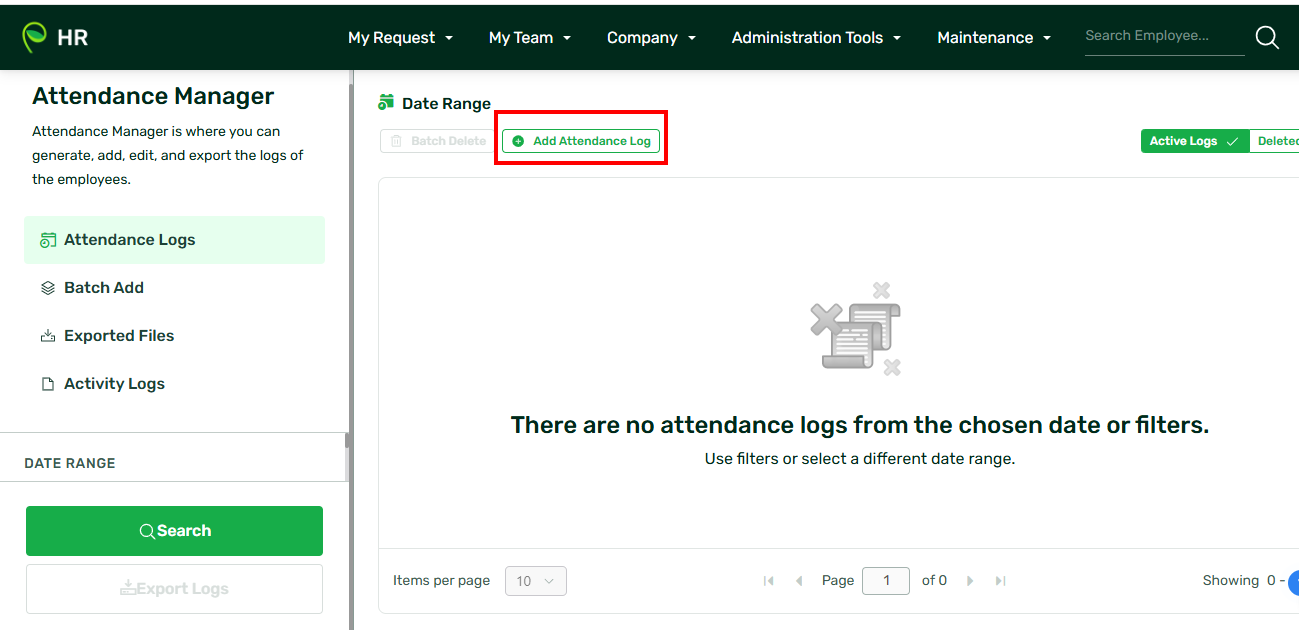1299x630 pixels.
Task: Select Attendance Logs in the sidebar
Action: click(x=174, y=240)
